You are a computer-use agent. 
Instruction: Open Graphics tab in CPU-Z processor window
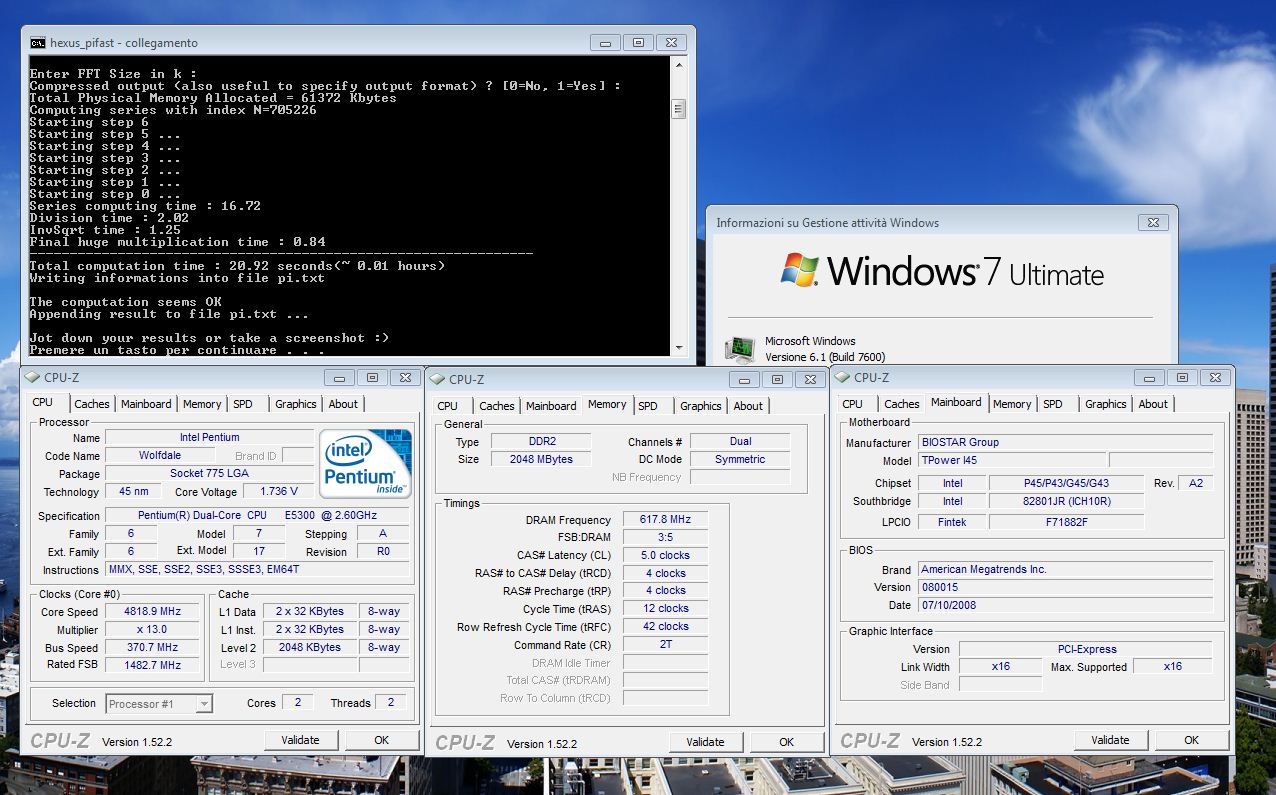(296, 404)
